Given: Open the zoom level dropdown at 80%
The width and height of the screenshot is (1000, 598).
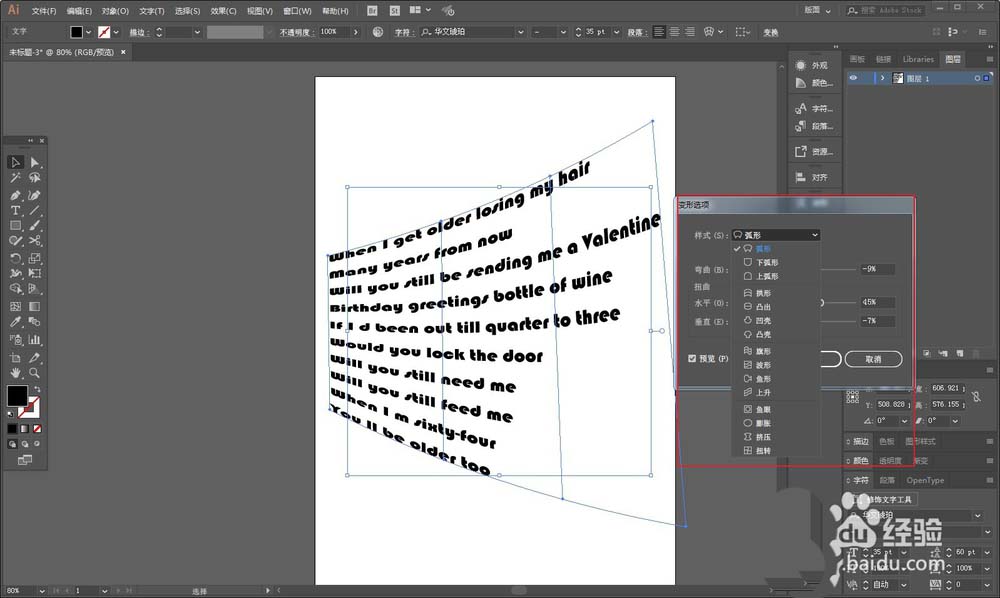Looking at the screenshot, I should tap(42, 591).
